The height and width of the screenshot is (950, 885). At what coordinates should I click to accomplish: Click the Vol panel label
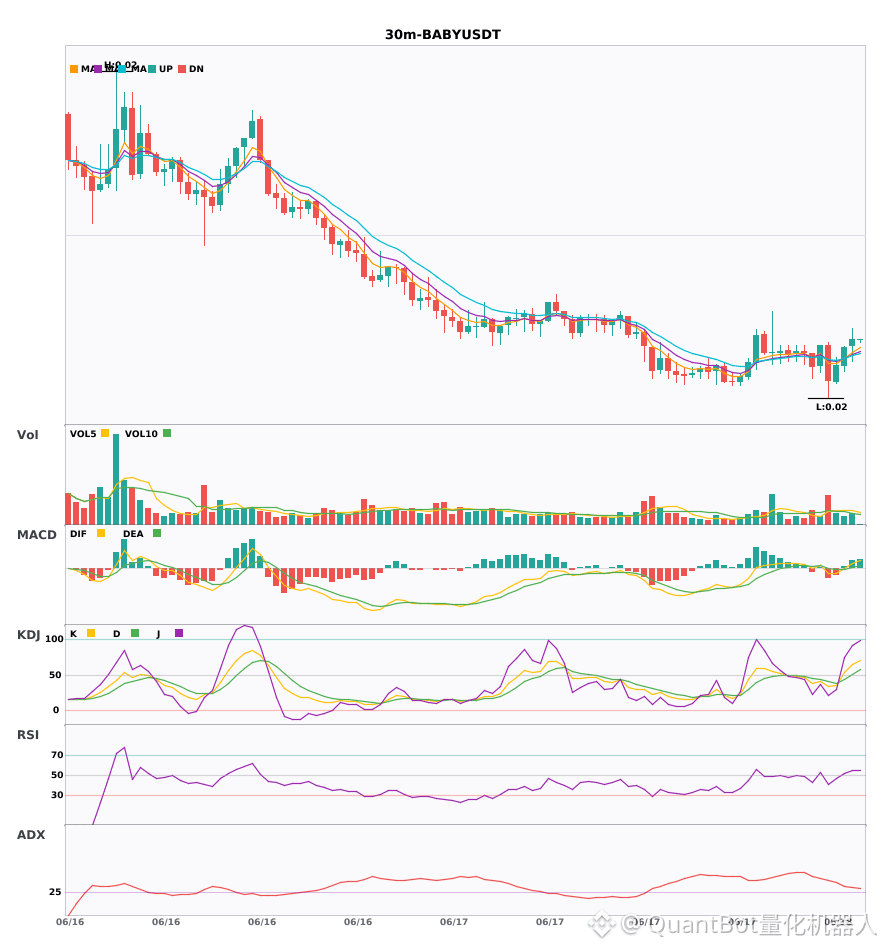pyautogui.click(x=27, y=434)
